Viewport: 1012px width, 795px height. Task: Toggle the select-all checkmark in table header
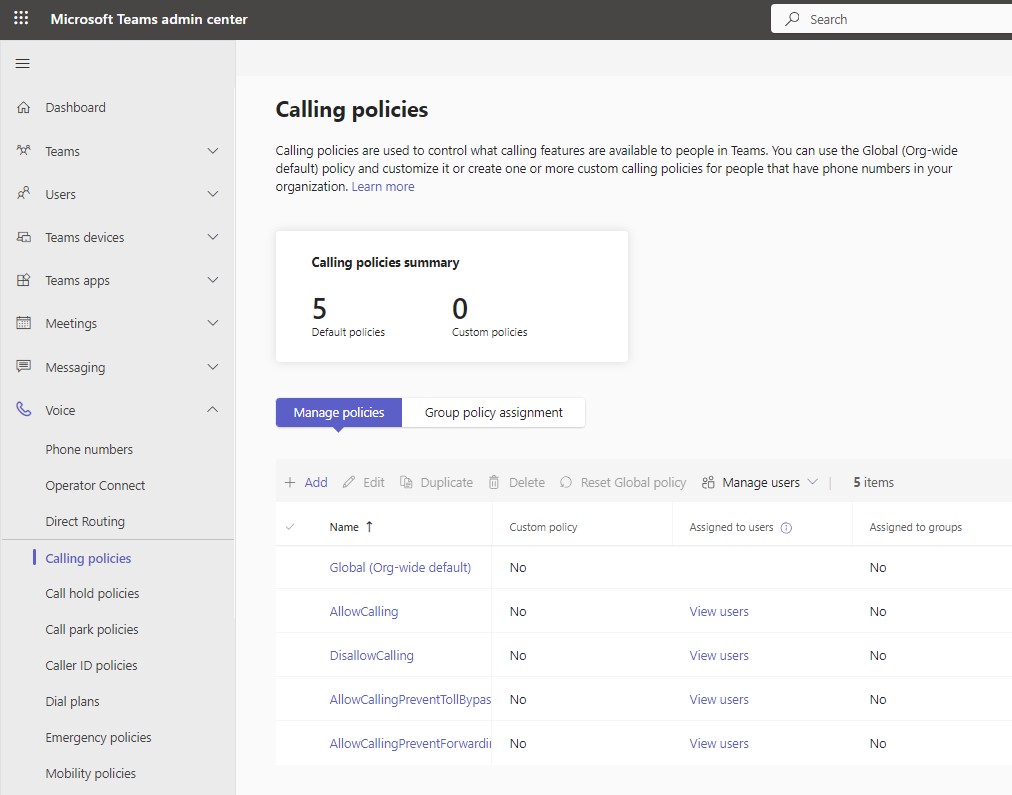[x=290, y=527]
